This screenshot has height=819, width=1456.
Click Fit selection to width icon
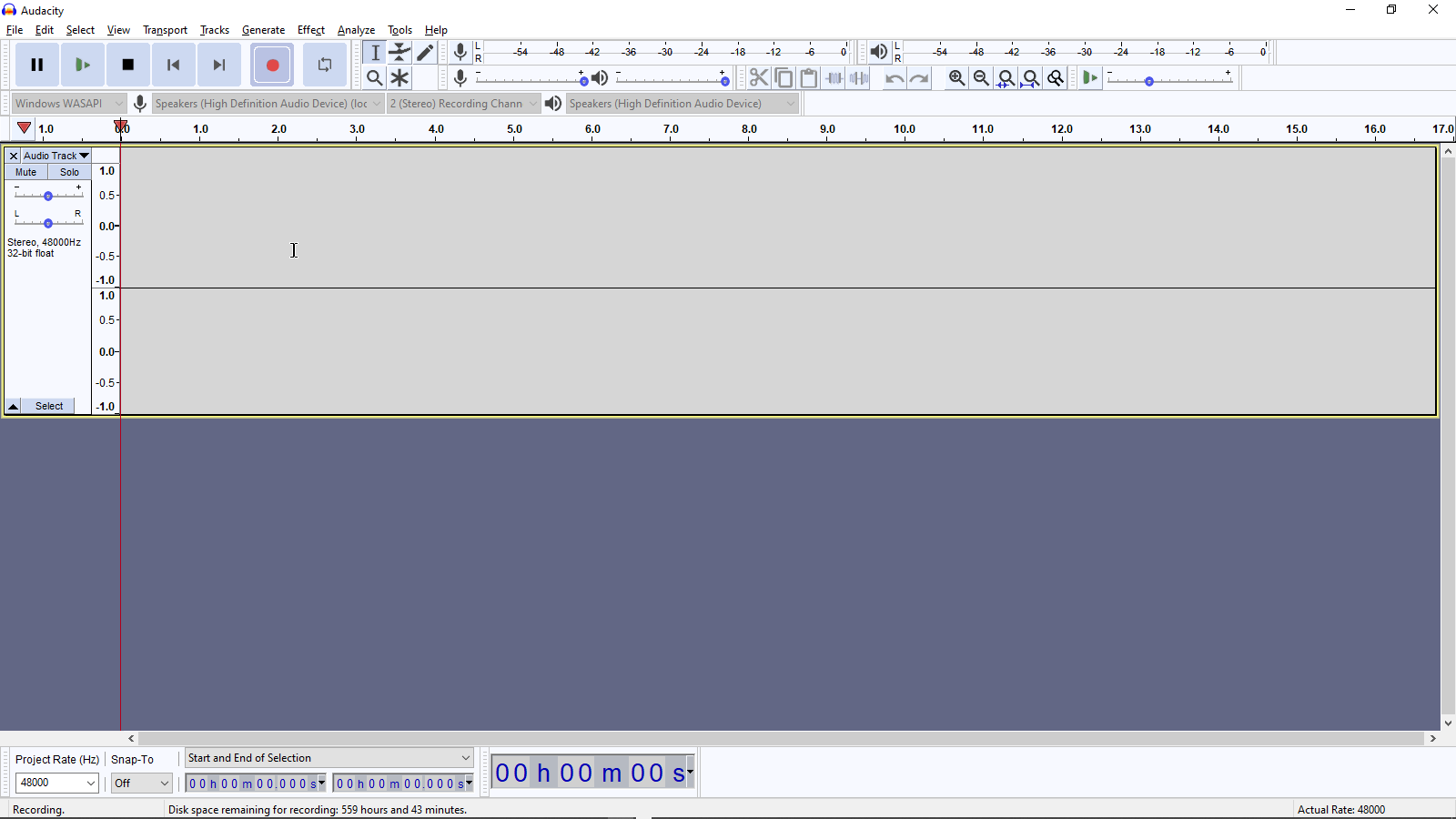point(1006,78)
